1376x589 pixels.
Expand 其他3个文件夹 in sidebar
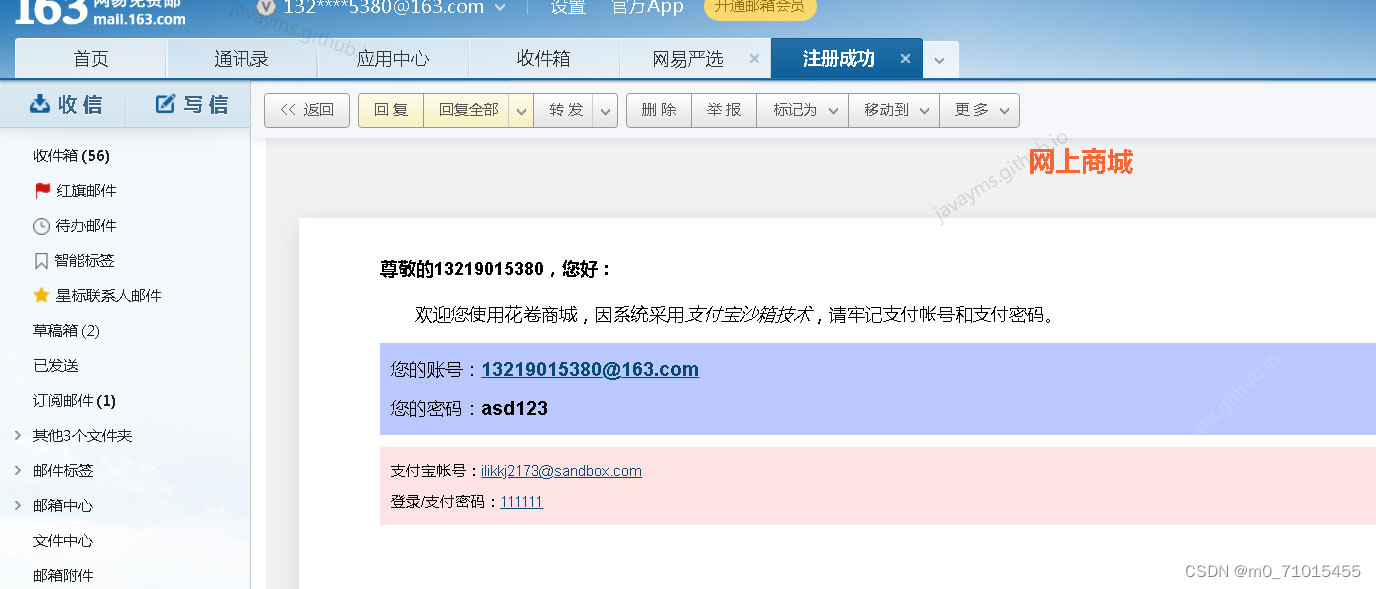[x=18, y=435]
